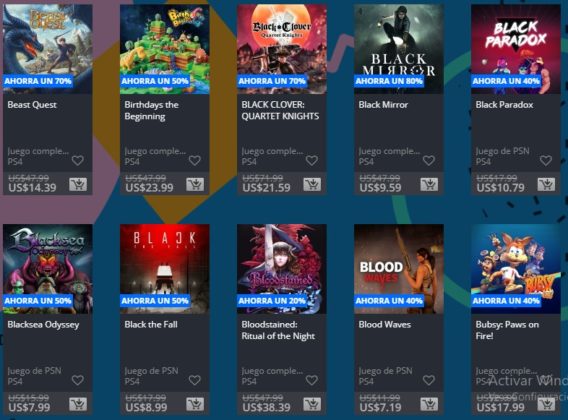
Task: Add Black Paradox to the cart
Action: tap(546, 185)
